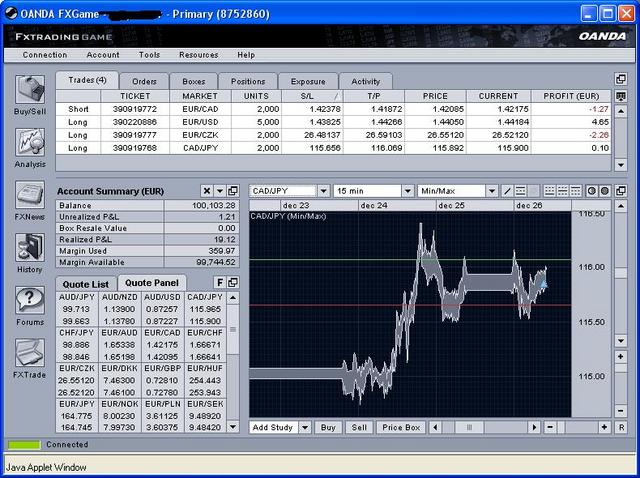This screenshot has width=640, height=478.
Task: Open the Forums sidebar icon
Action: click(x=30, y=300)
